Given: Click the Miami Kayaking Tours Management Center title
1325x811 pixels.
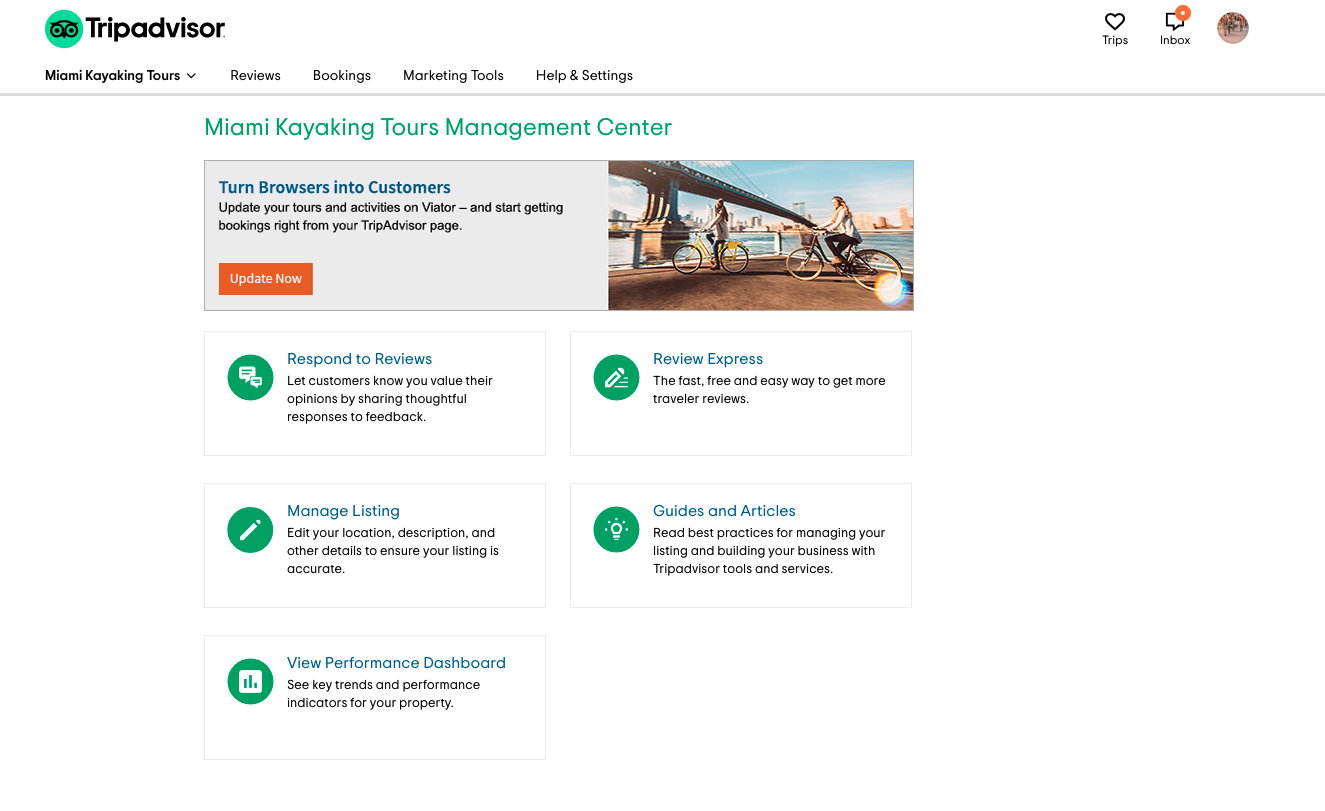Looking at the screenshot, I should tap(438, 128).
